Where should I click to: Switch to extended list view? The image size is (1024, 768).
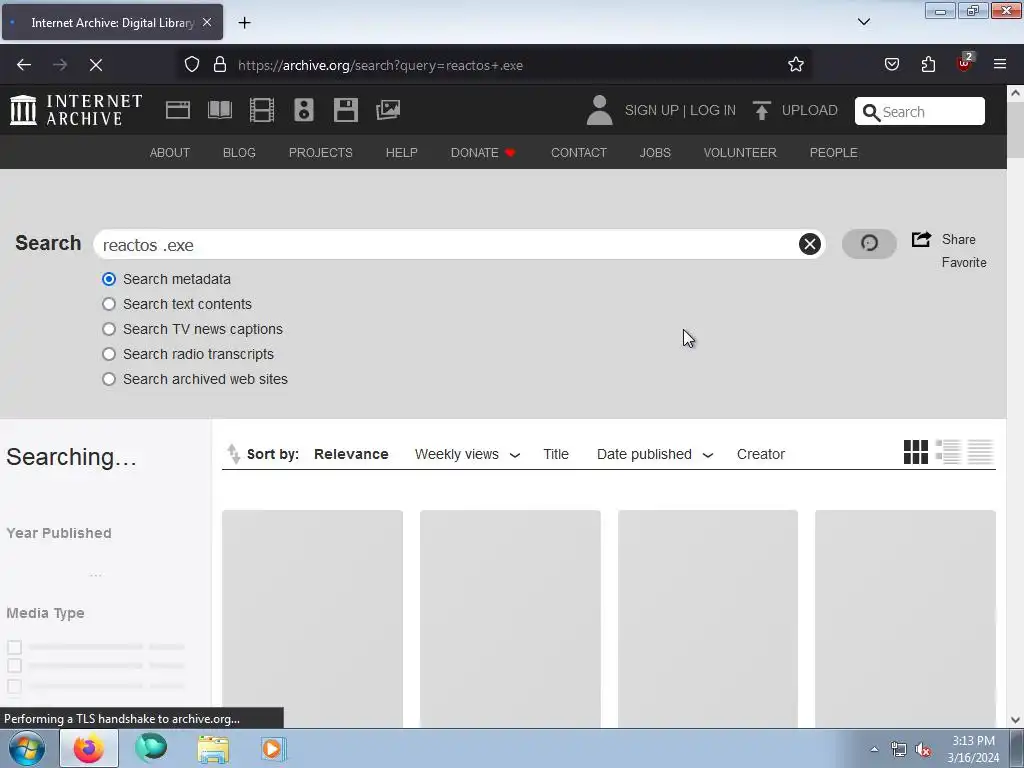[x=948, y=452]
